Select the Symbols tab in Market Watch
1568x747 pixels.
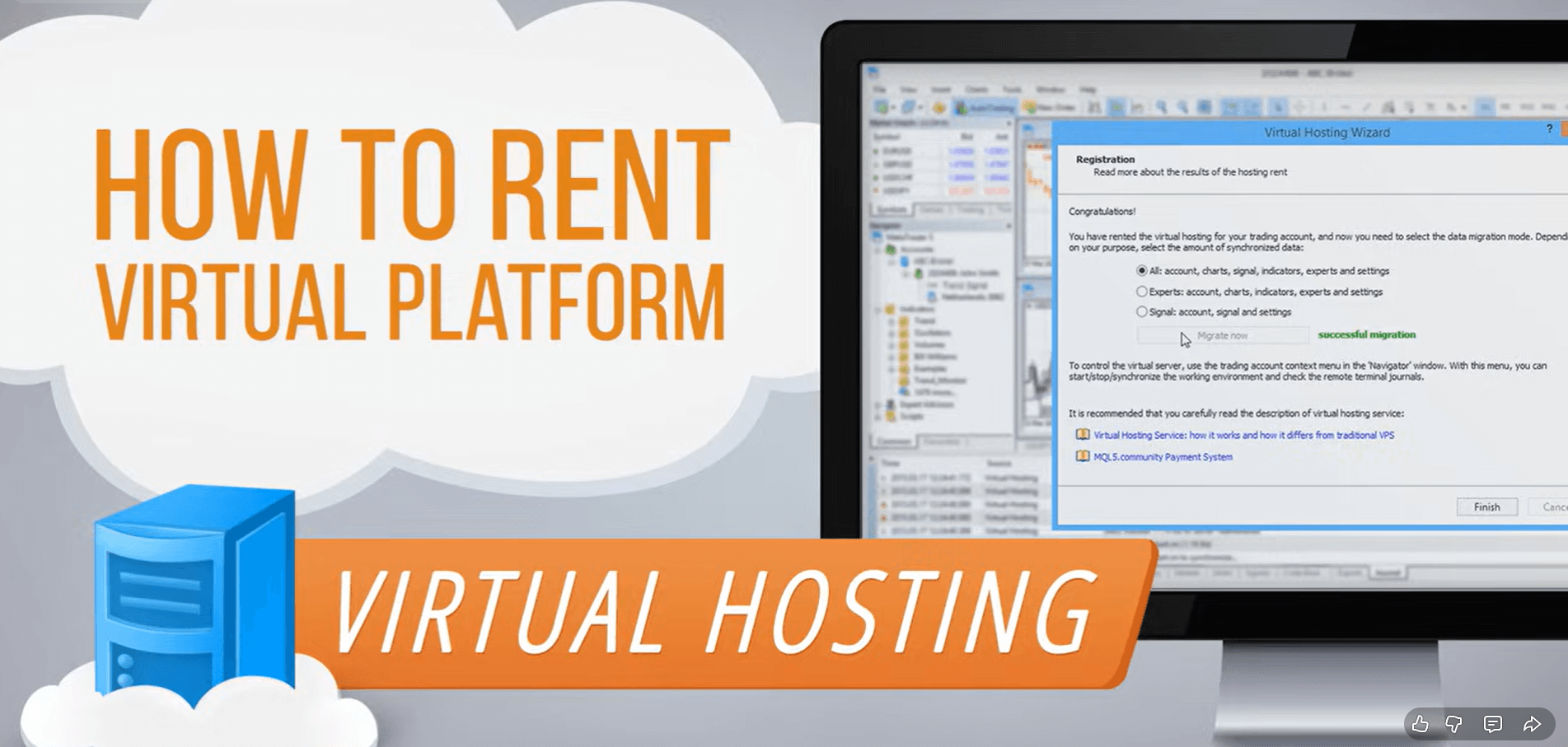[892, 209]
